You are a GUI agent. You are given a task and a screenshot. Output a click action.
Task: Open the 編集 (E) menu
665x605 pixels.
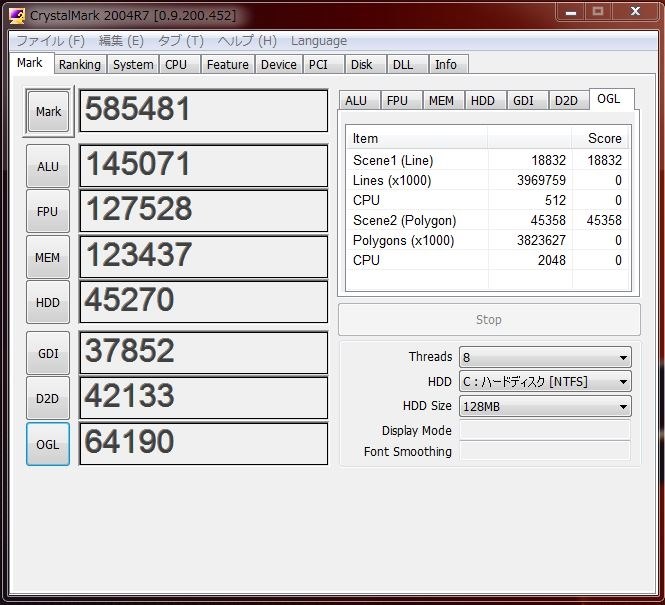(x=121, y=41)
